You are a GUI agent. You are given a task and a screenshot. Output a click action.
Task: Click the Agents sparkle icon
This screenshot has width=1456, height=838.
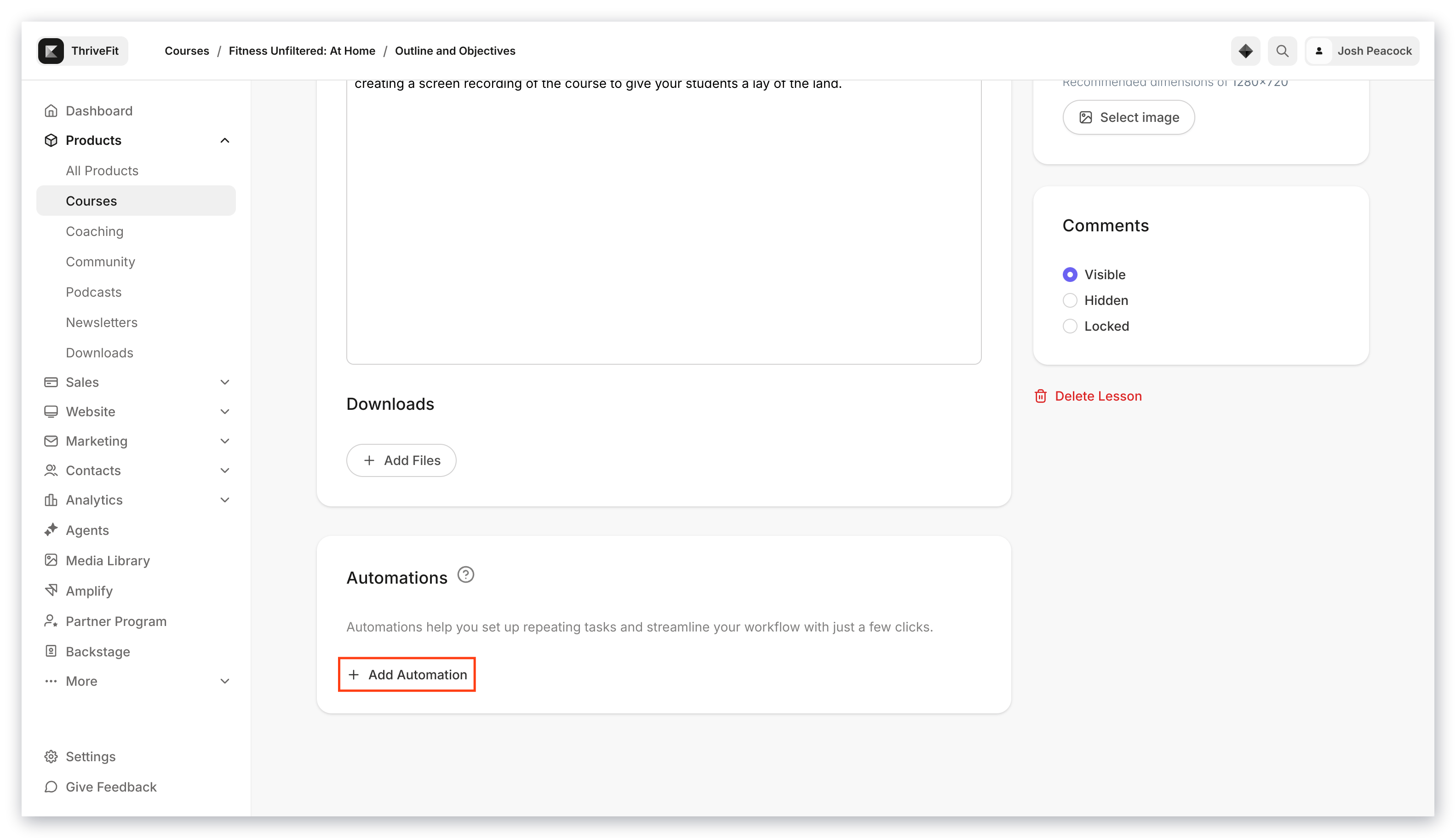tap(51, 529)
